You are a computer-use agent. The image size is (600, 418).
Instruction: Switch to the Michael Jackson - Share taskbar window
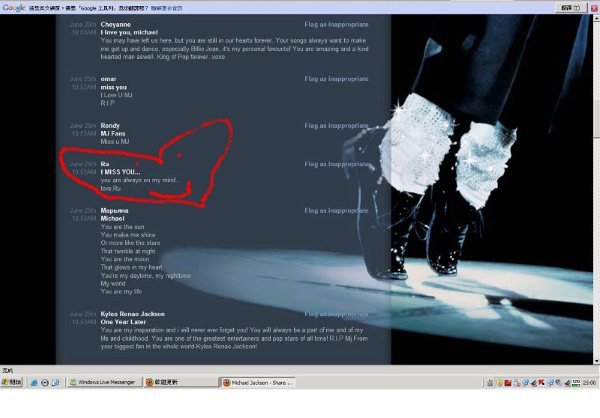coord(258,382)
